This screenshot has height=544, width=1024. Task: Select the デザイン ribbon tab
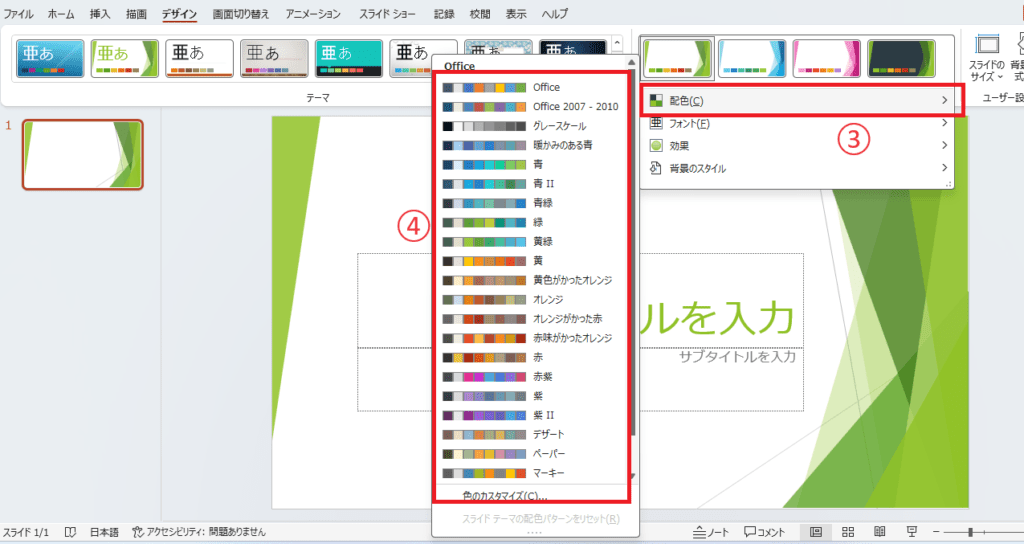tap(180, 14)
